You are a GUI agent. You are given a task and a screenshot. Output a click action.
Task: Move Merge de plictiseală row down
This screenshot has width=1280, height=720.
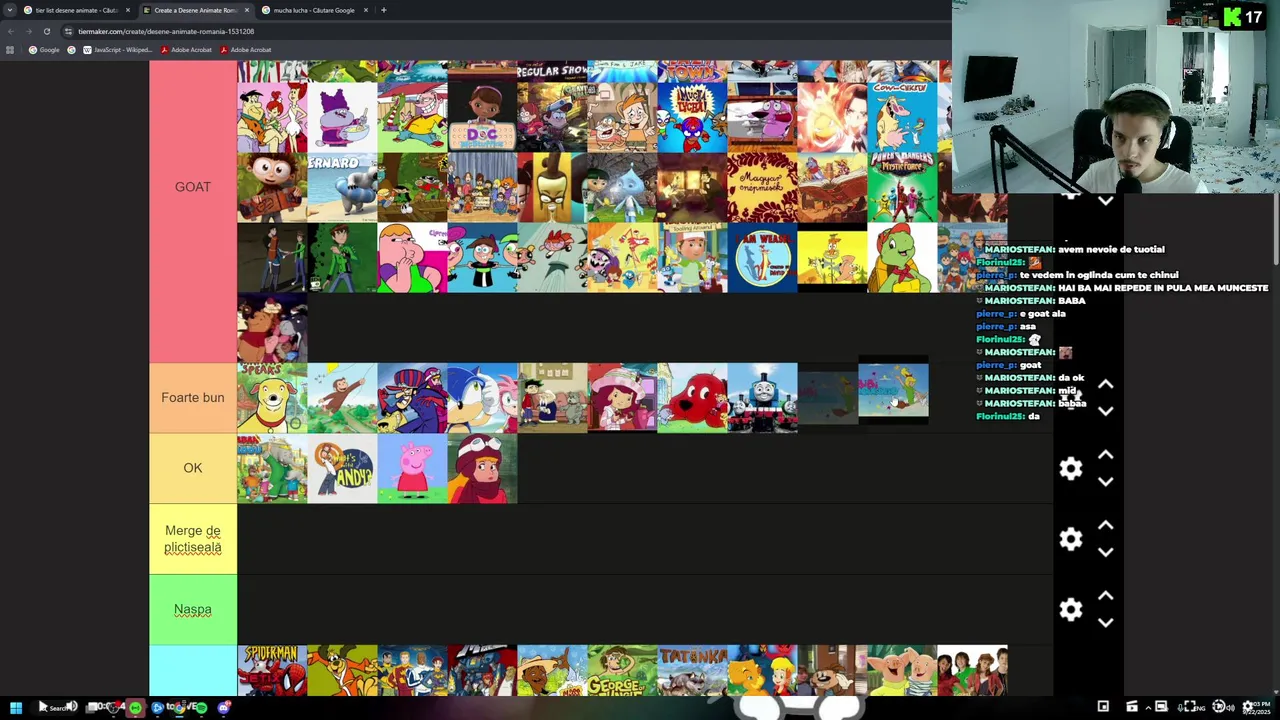point(1105,552)
